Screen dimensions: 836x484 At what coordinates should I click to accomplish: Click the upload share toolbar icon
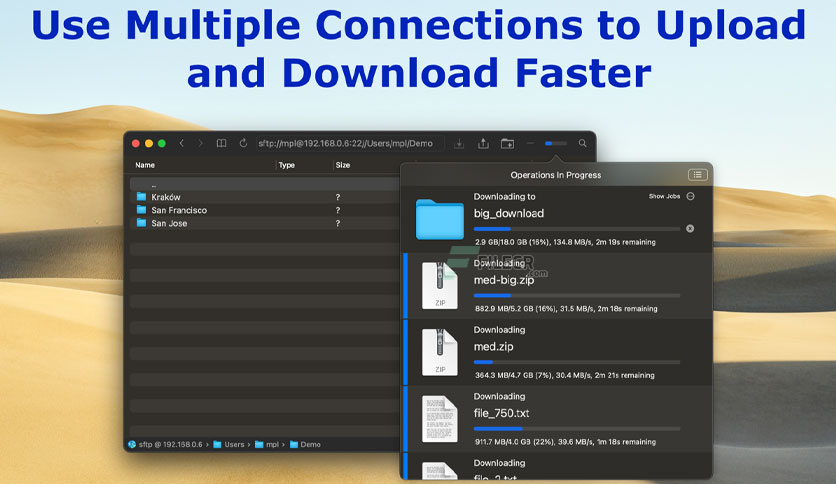[483, 143]
